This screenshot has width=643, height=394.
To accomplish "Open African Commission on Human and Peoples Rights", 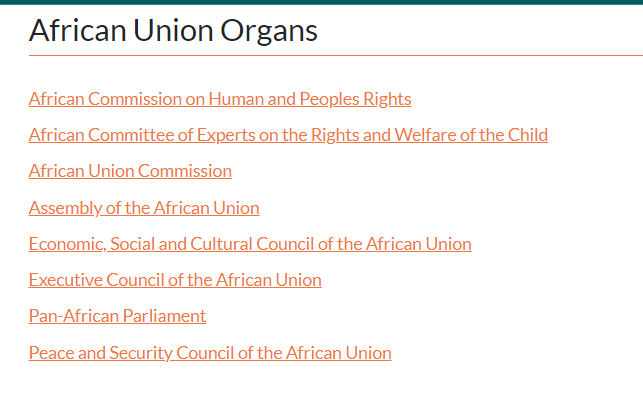I will tap(220, 99).
